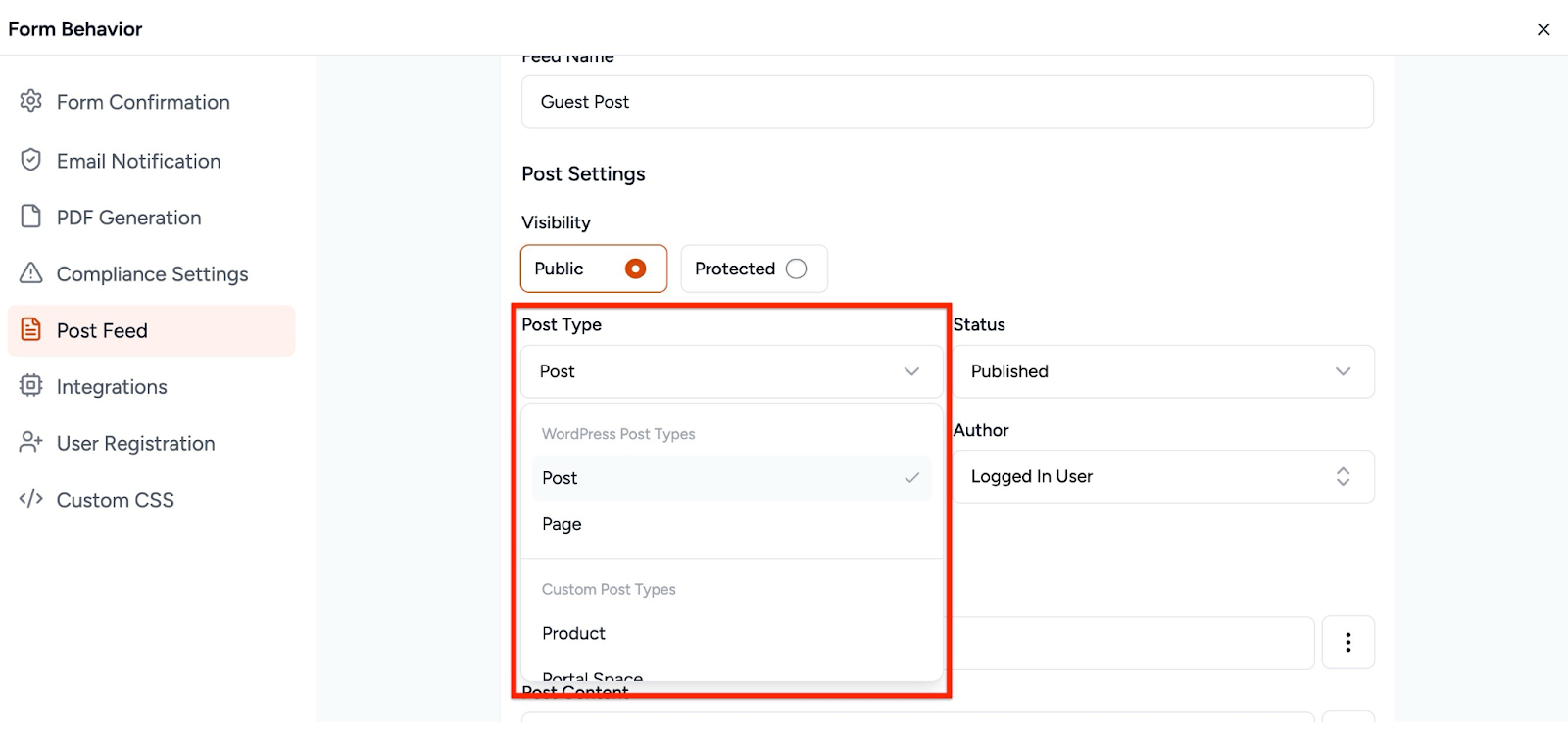The width and height of the screenshot is (1568, 733).
Task: Click the Feed Name field containing Guest Post
Action: (x=947, y=102)
